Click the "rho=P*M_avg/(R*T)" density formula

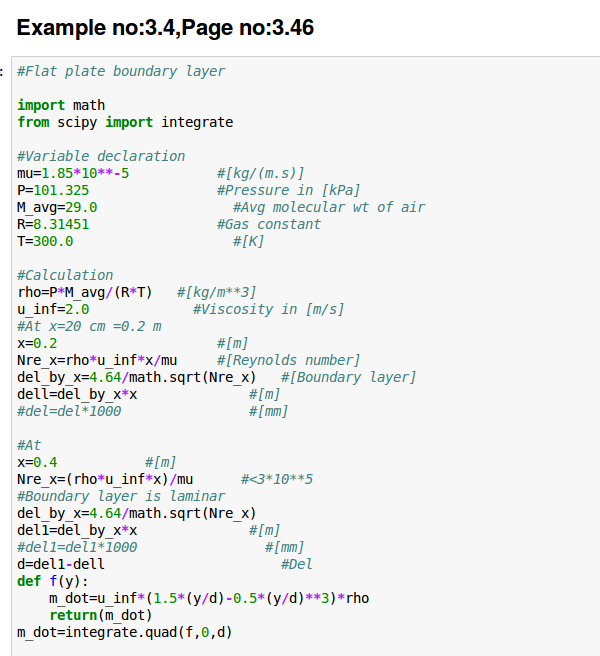click(x=85, y=292)
